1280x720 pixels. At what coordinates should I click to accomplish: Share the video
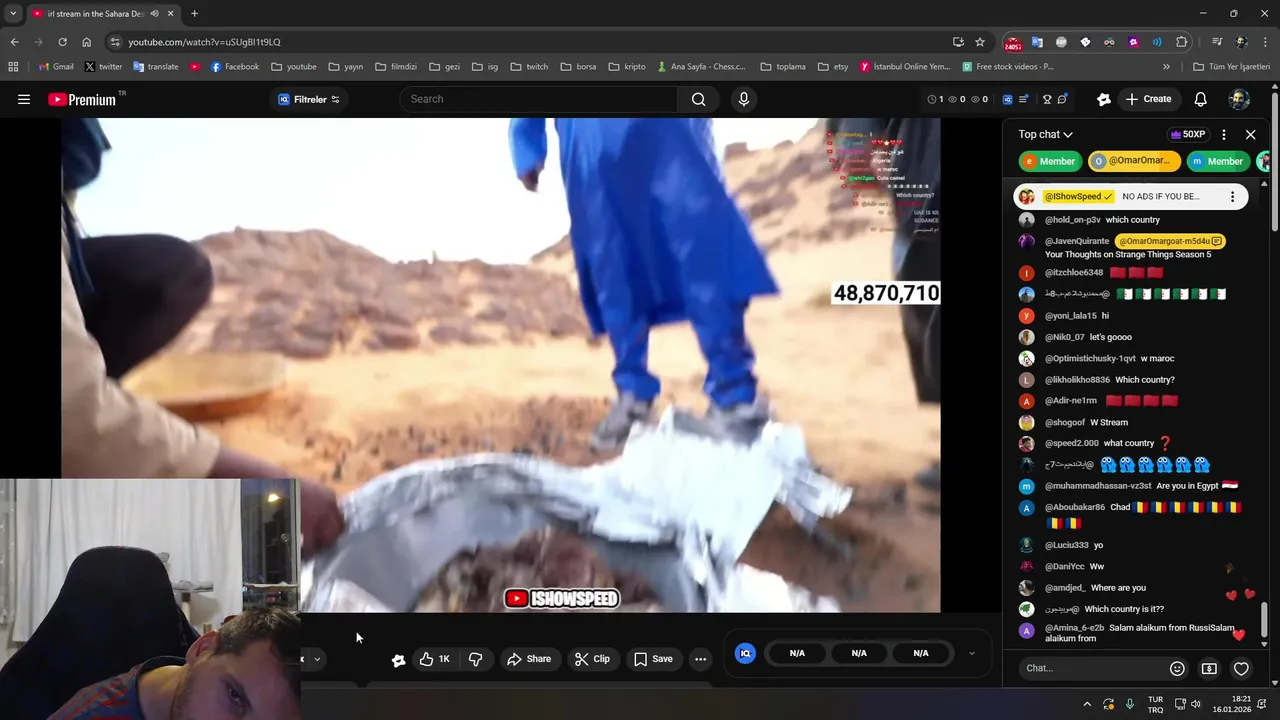(529, 659)
